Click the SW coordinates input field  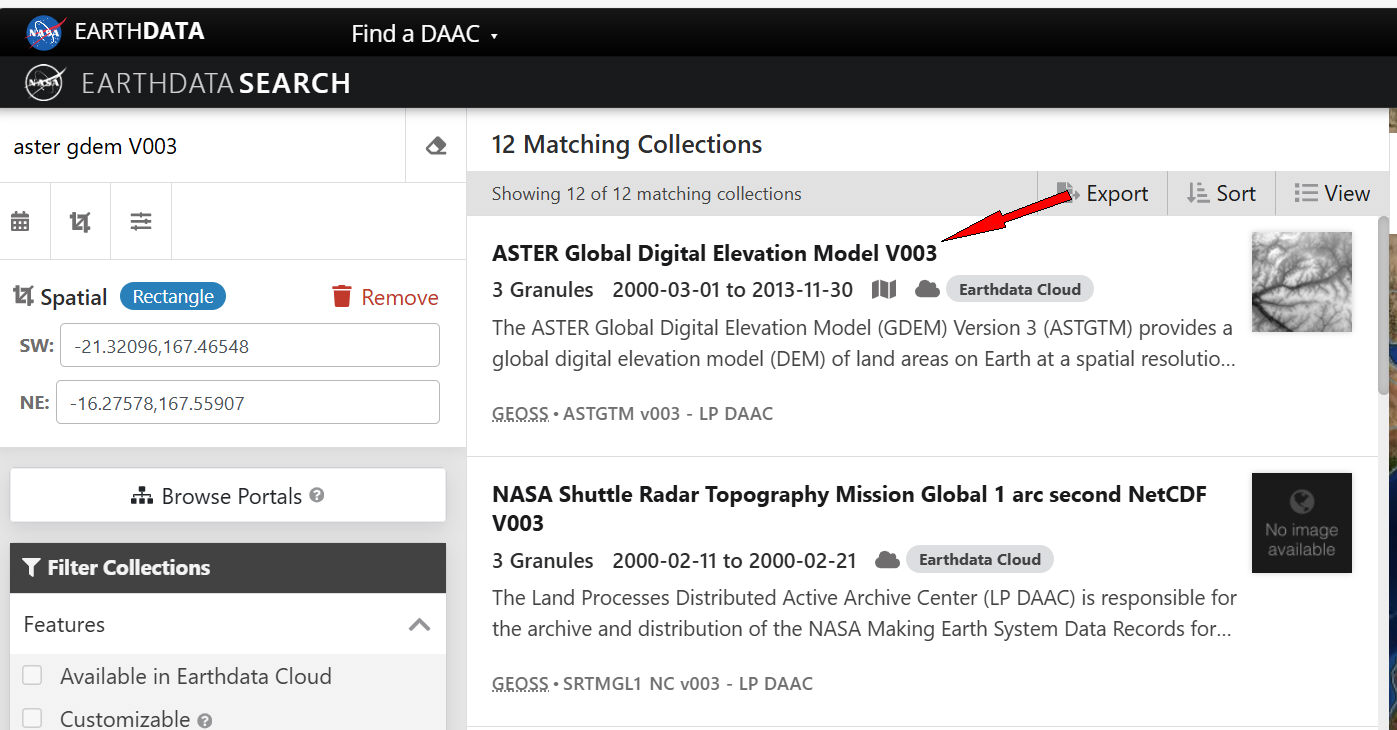coord(250,346)
